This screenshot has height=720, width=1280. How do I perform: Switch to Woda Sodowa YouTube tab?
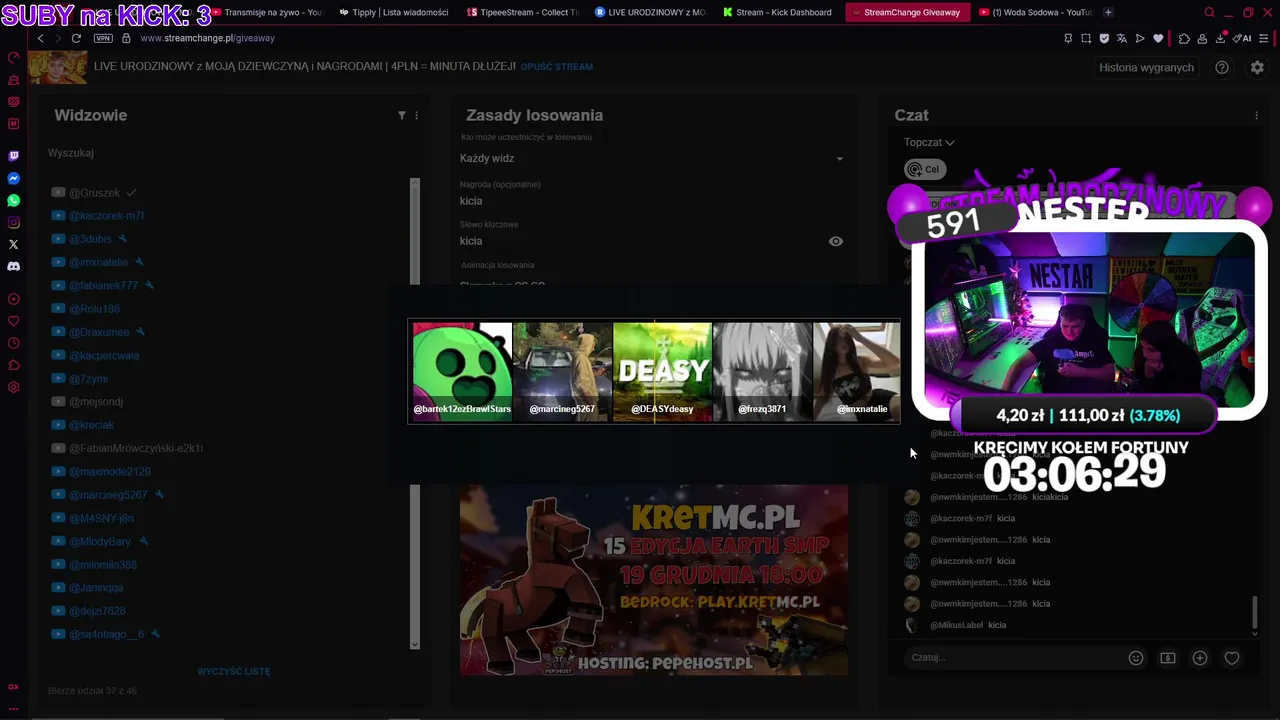coord(1035,12)
